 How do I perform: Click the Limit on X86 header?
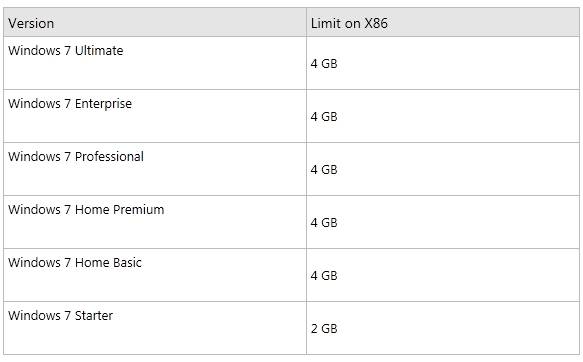coord(443,22)
